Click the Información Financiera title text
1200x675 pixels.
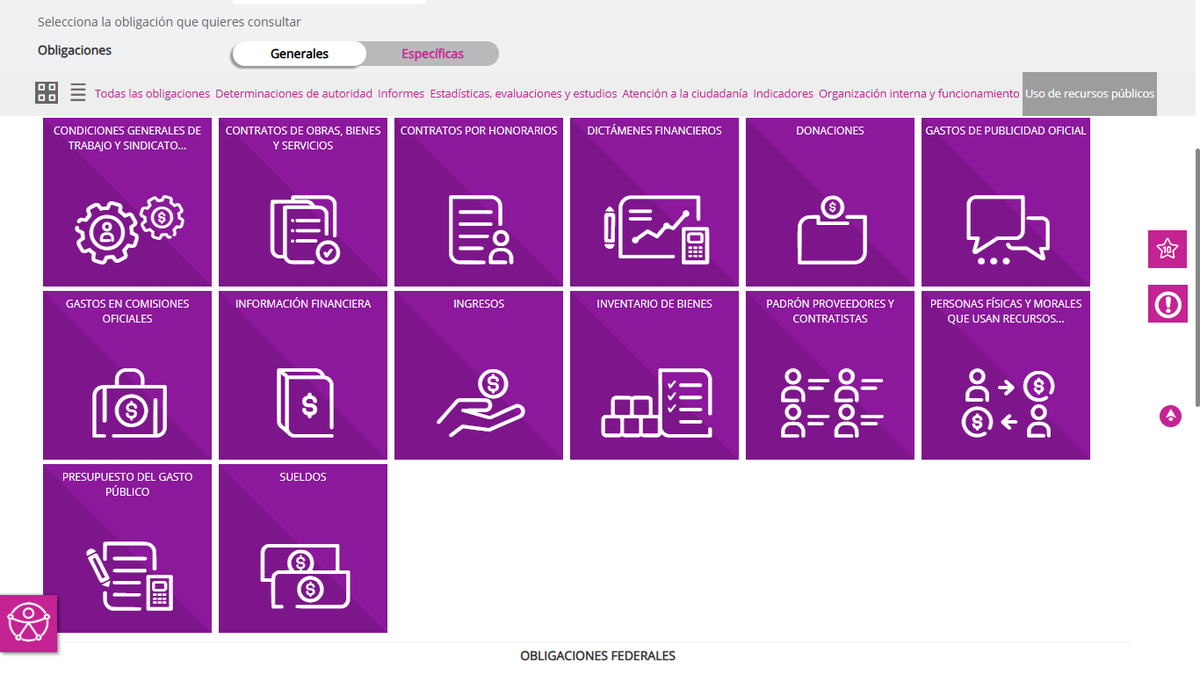tap(303, 304)
